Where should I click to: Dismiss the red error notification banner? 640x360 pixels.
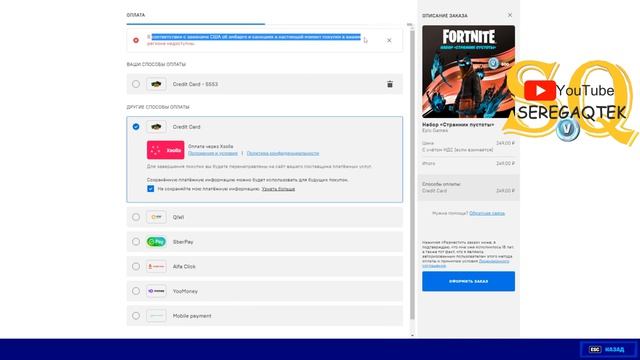(389, 40)
